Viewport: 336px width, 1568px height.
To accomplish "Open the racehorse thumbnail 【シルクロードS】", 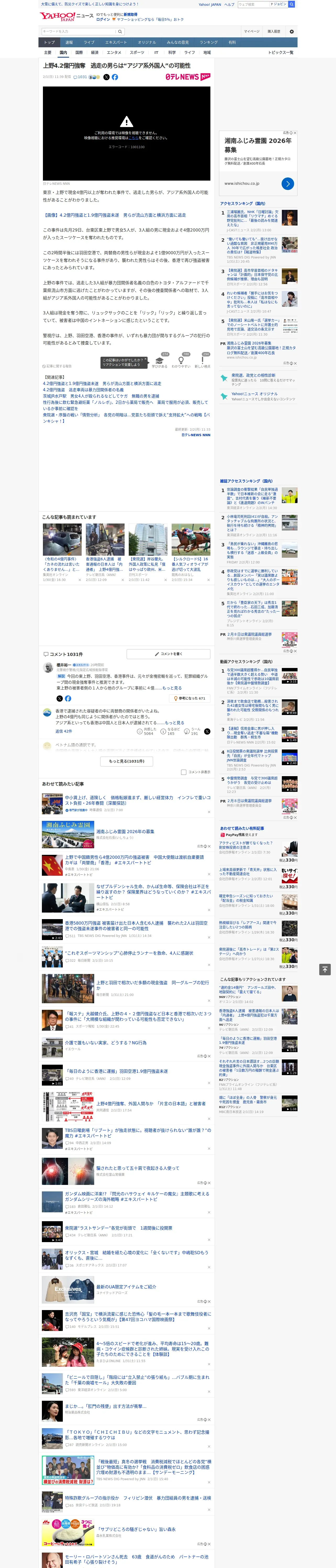I will click(191, 539).
